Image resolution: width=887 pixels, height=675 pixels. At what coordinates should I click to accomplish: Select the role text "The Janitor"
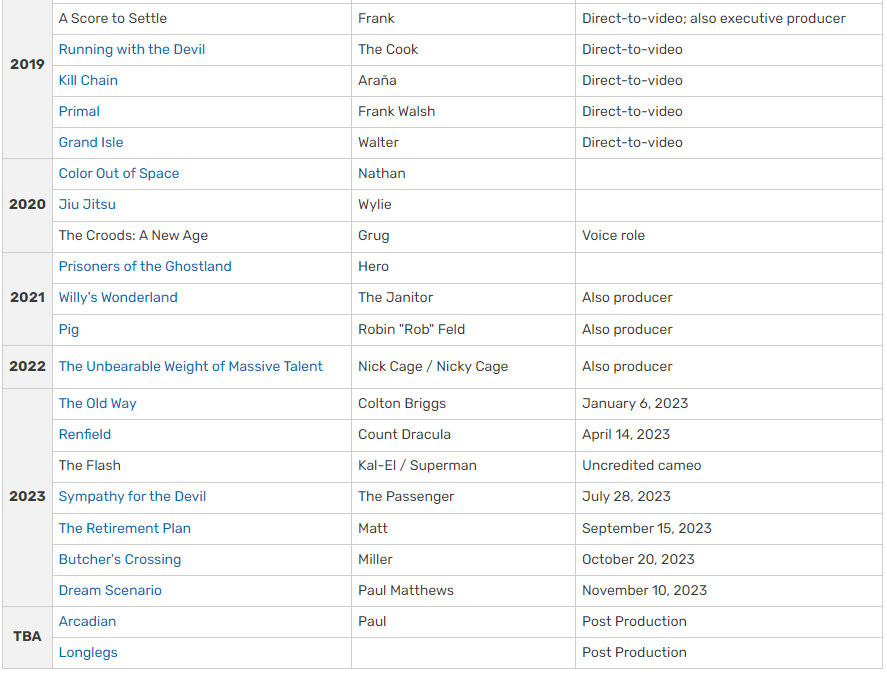tap(395, 298)
